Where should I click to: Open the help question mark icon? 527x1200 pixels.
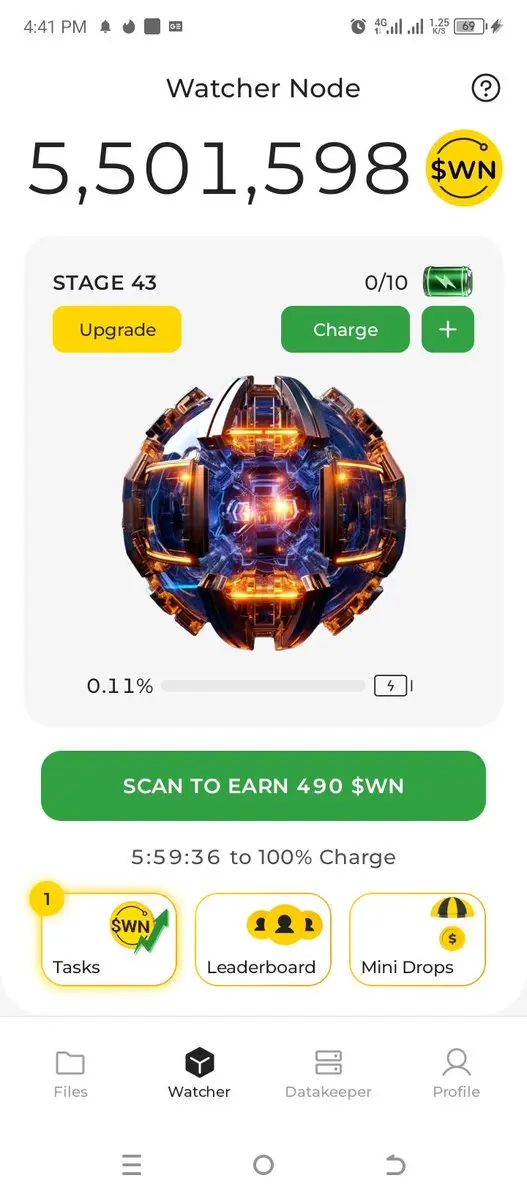click(x=485, y=89)
